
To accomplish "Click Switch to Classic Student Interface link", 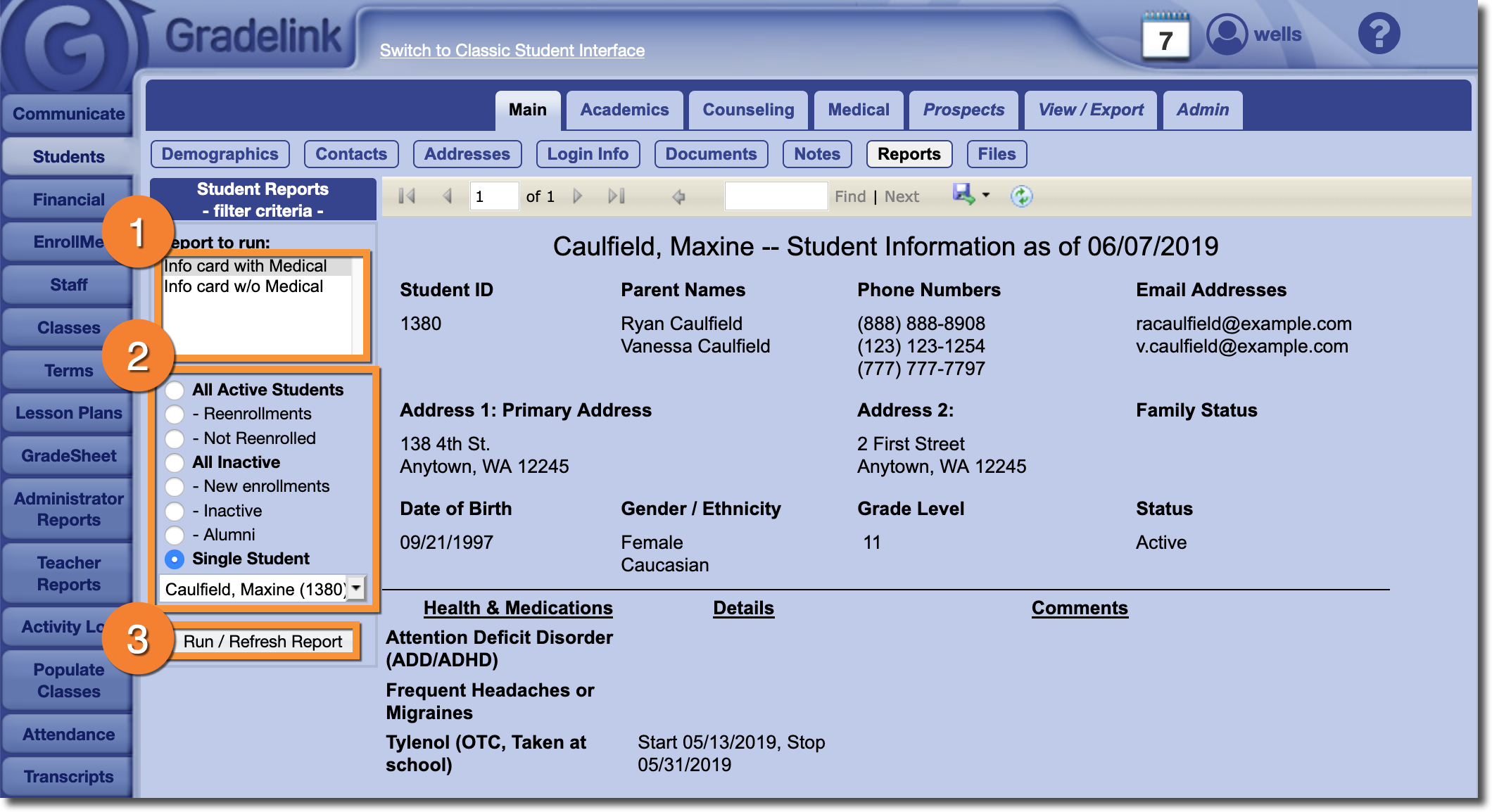I will (512, 51).
